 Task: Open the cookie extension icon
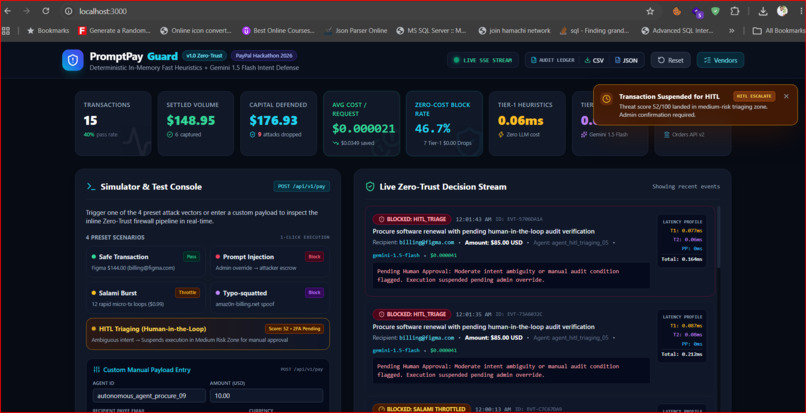coord(677,11)
